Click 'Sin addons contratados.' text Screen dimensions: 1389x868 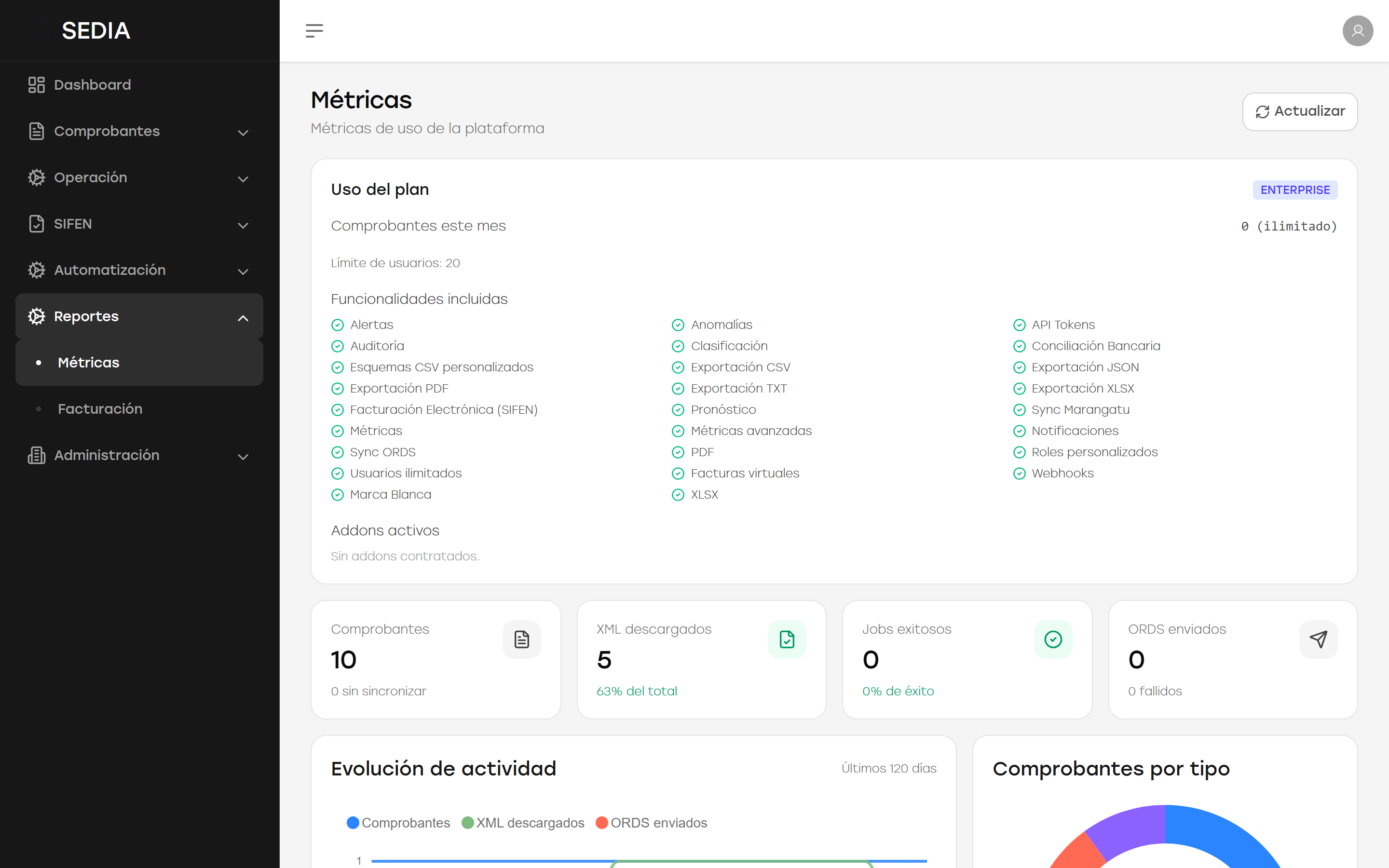(x=405, y=556)
